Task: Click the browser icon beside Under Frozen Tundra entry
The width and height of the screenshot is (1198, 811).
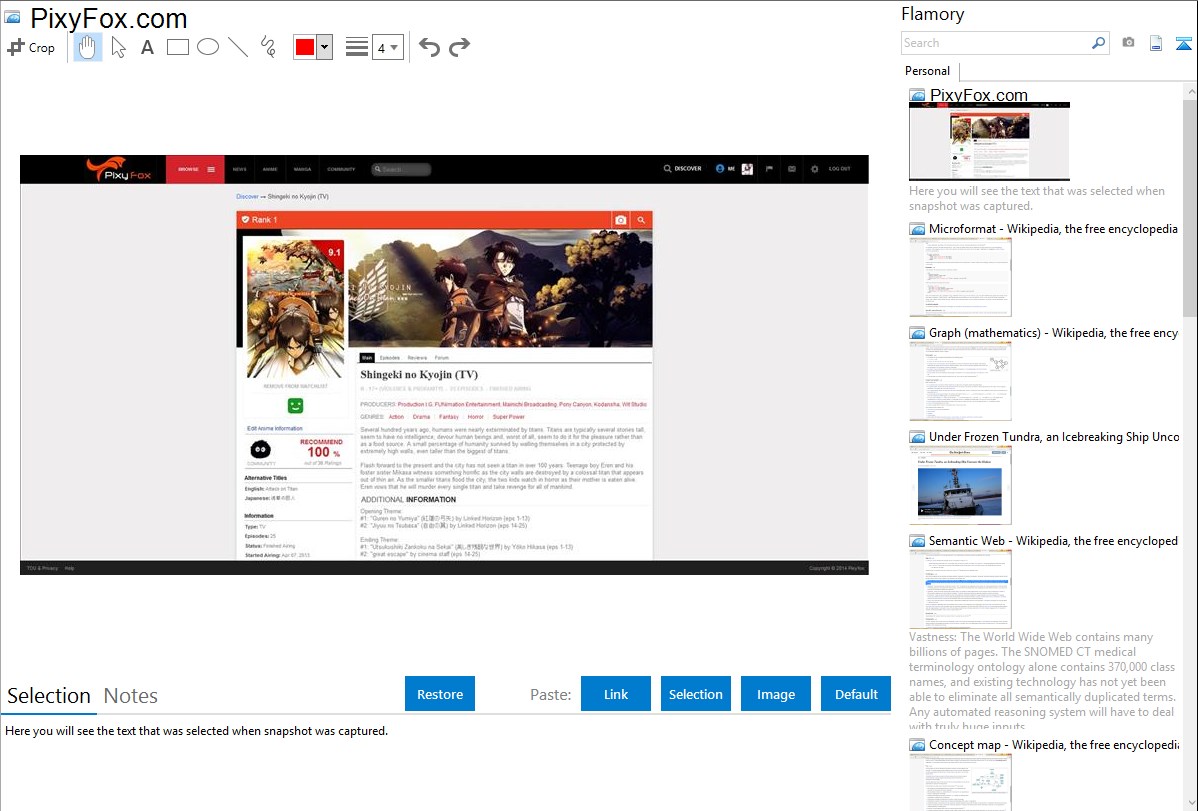Action: [x=917, y=436]
